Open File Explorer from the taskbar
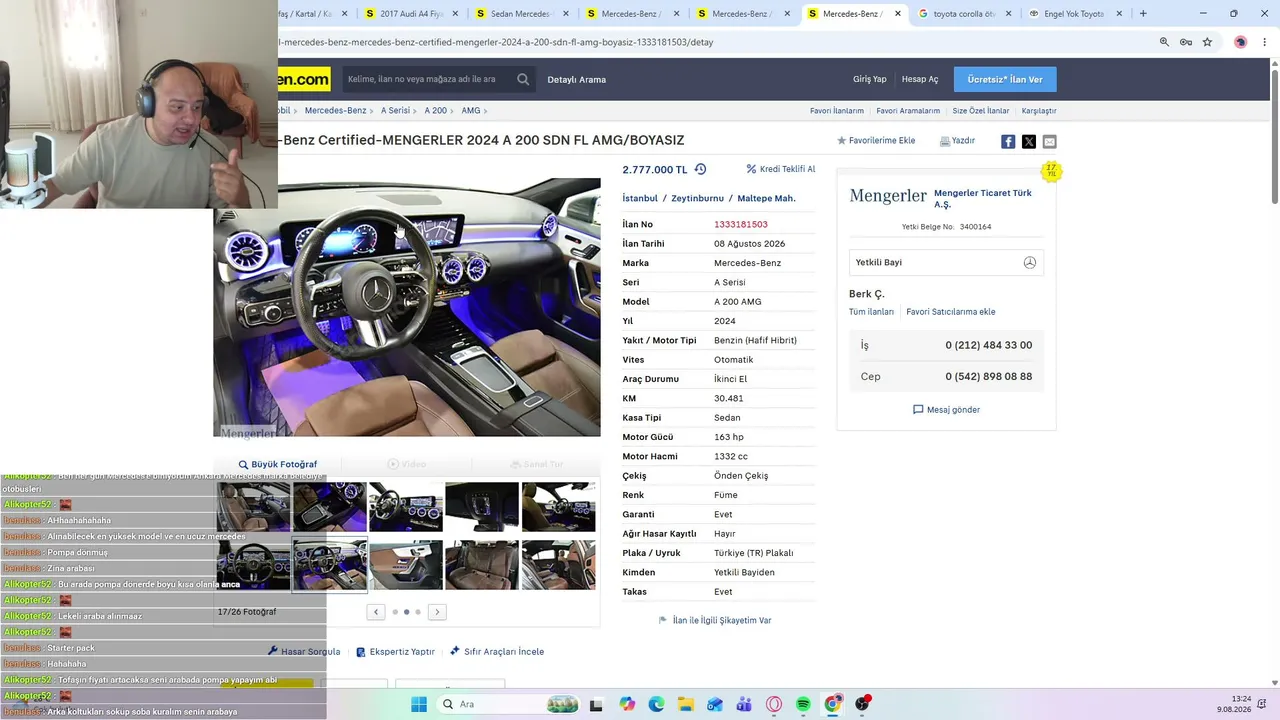1280x720 pixels. [685, 704]
